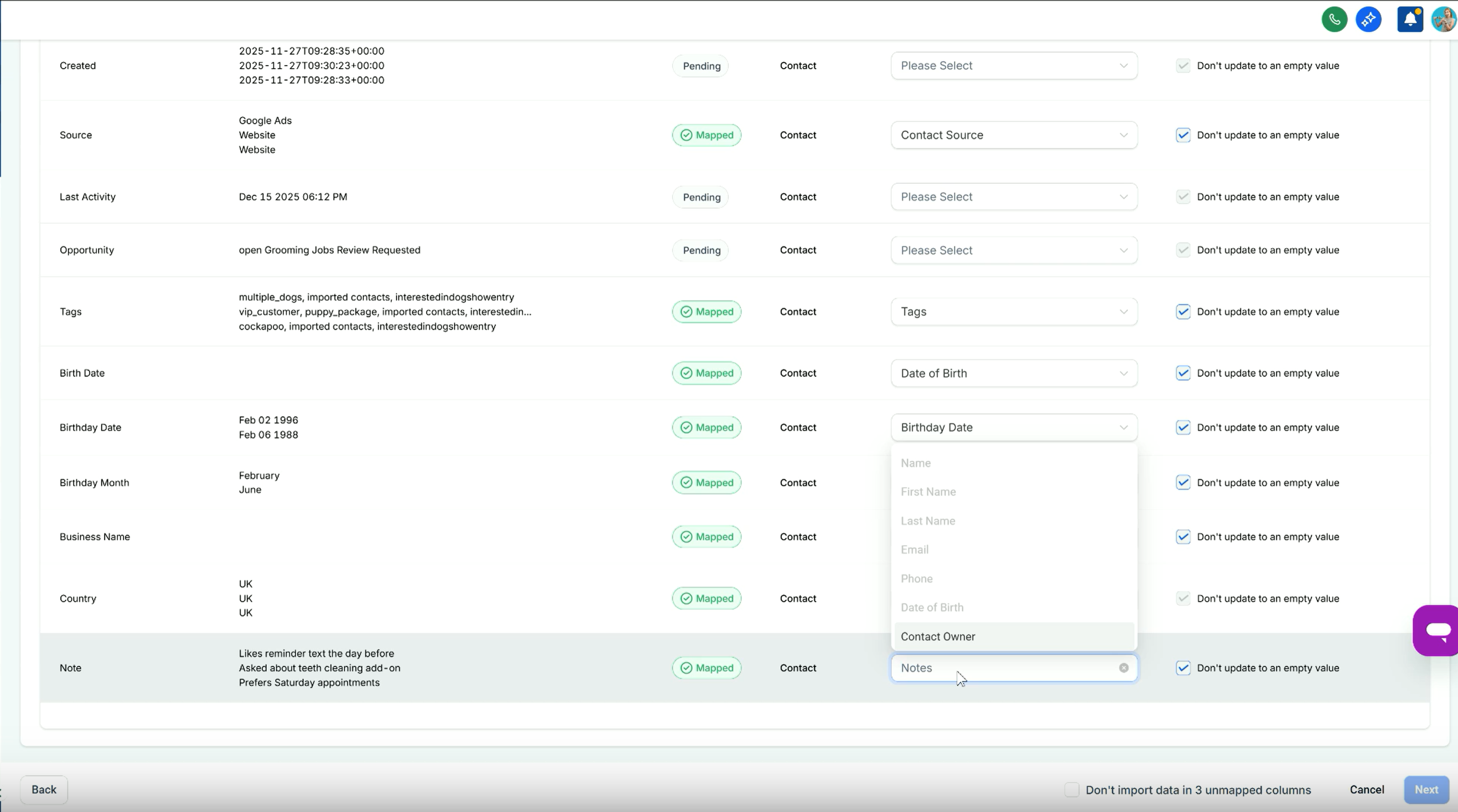1458x812 pixels.
Task: Click the green phone call icon
Action: (1334, 19)
